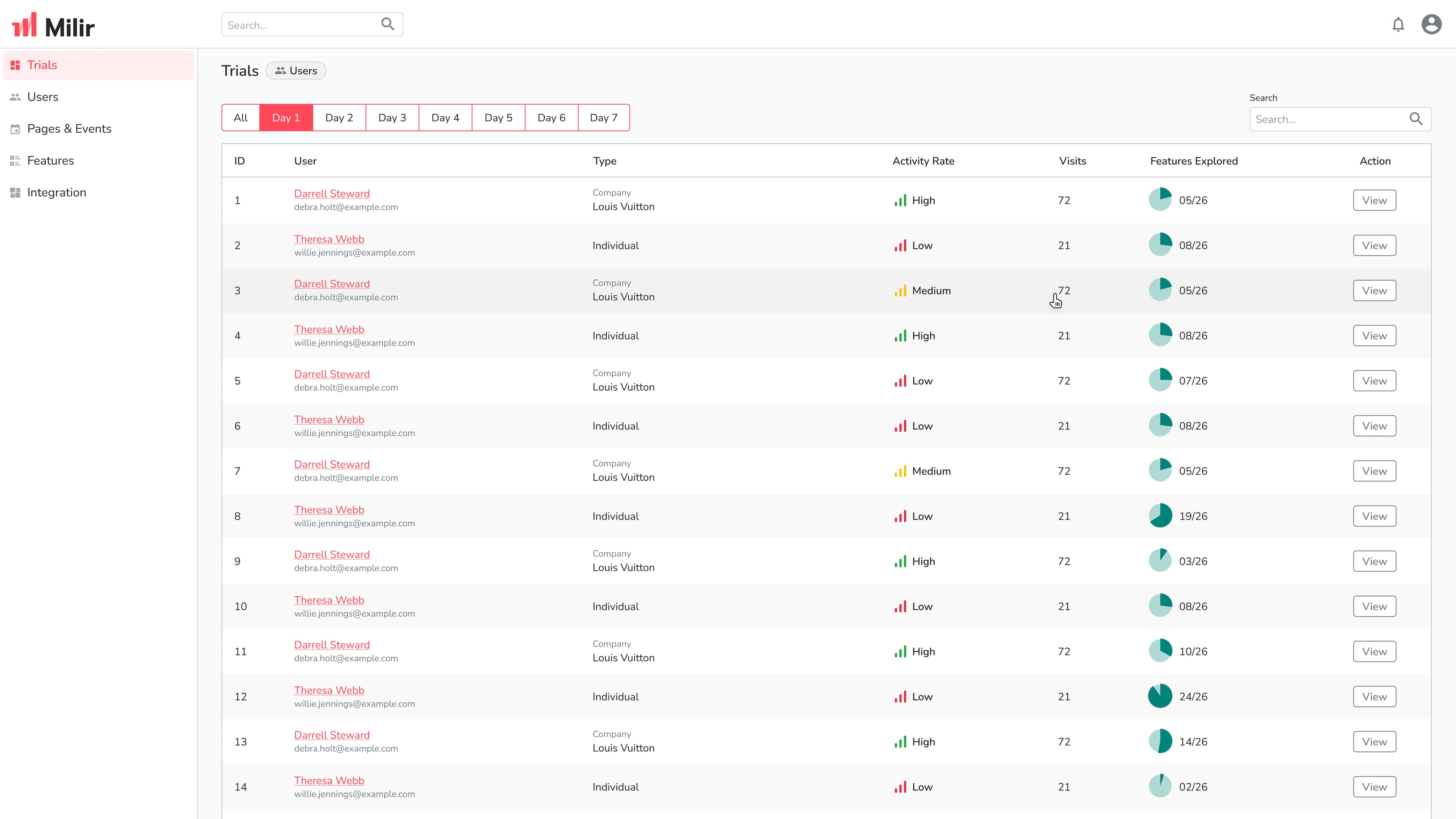Click Low activity bars icon in row 2
Image resolution: width=1456 pixels, height=819 pixels.
click(x=900, y=245)
